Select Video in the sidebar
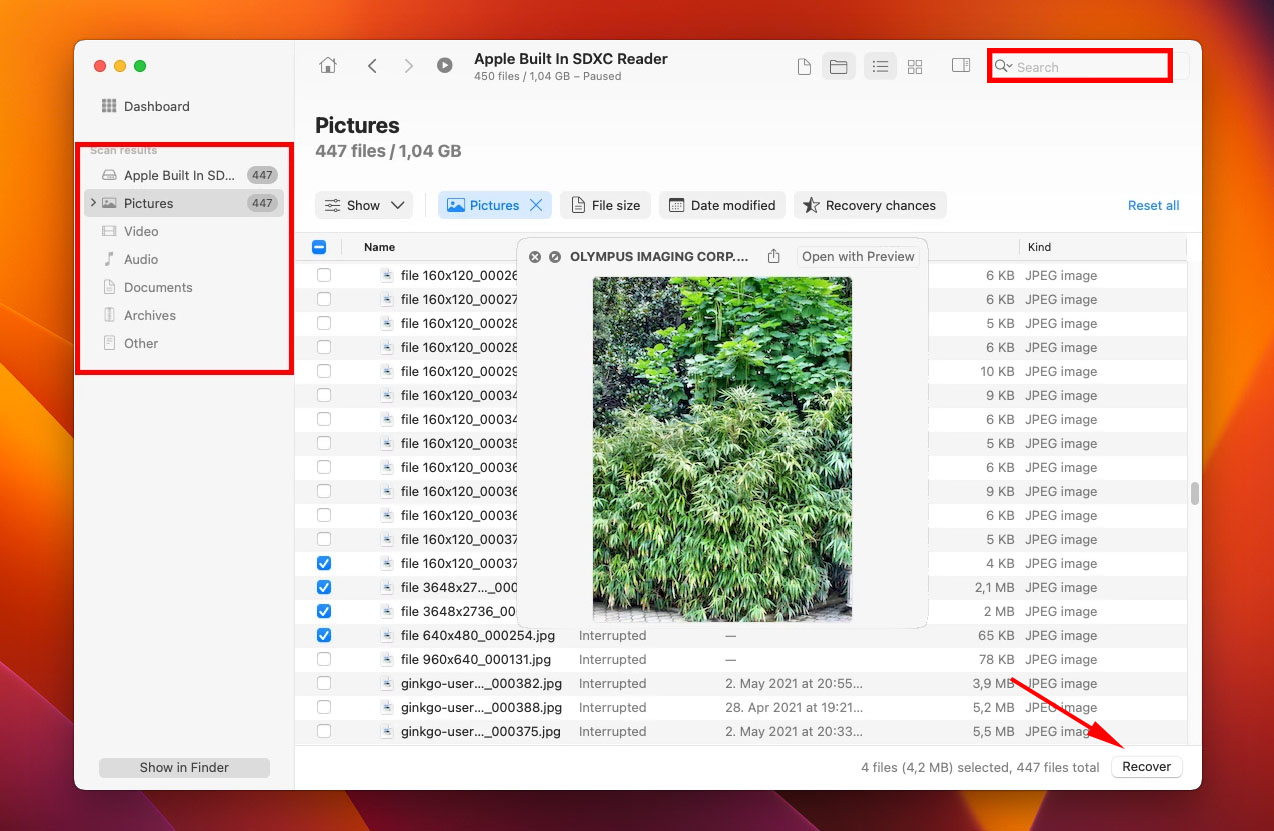 (141, 231)
